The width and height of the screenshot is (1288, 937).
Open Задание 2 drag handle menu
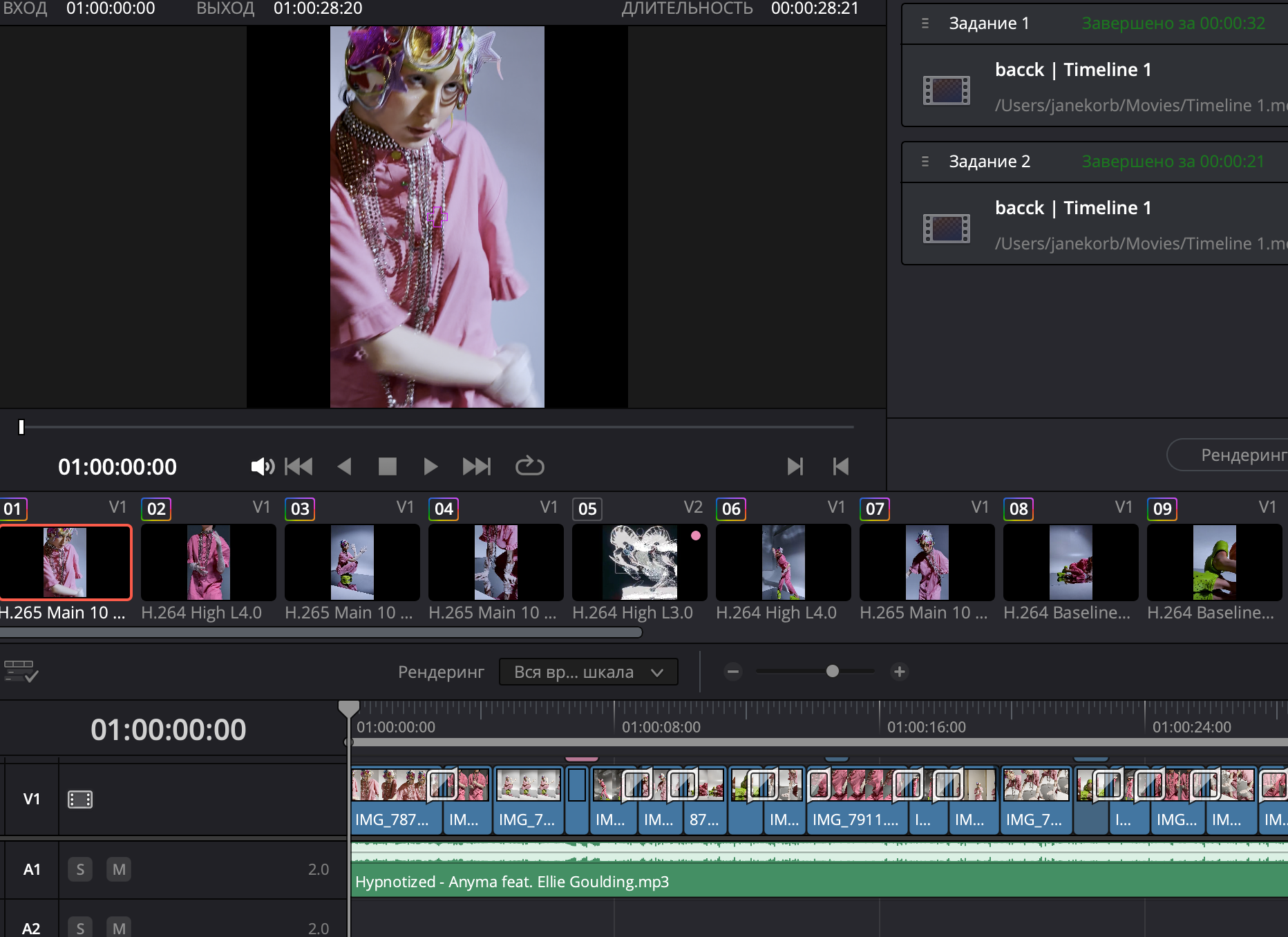coord(925,162)
